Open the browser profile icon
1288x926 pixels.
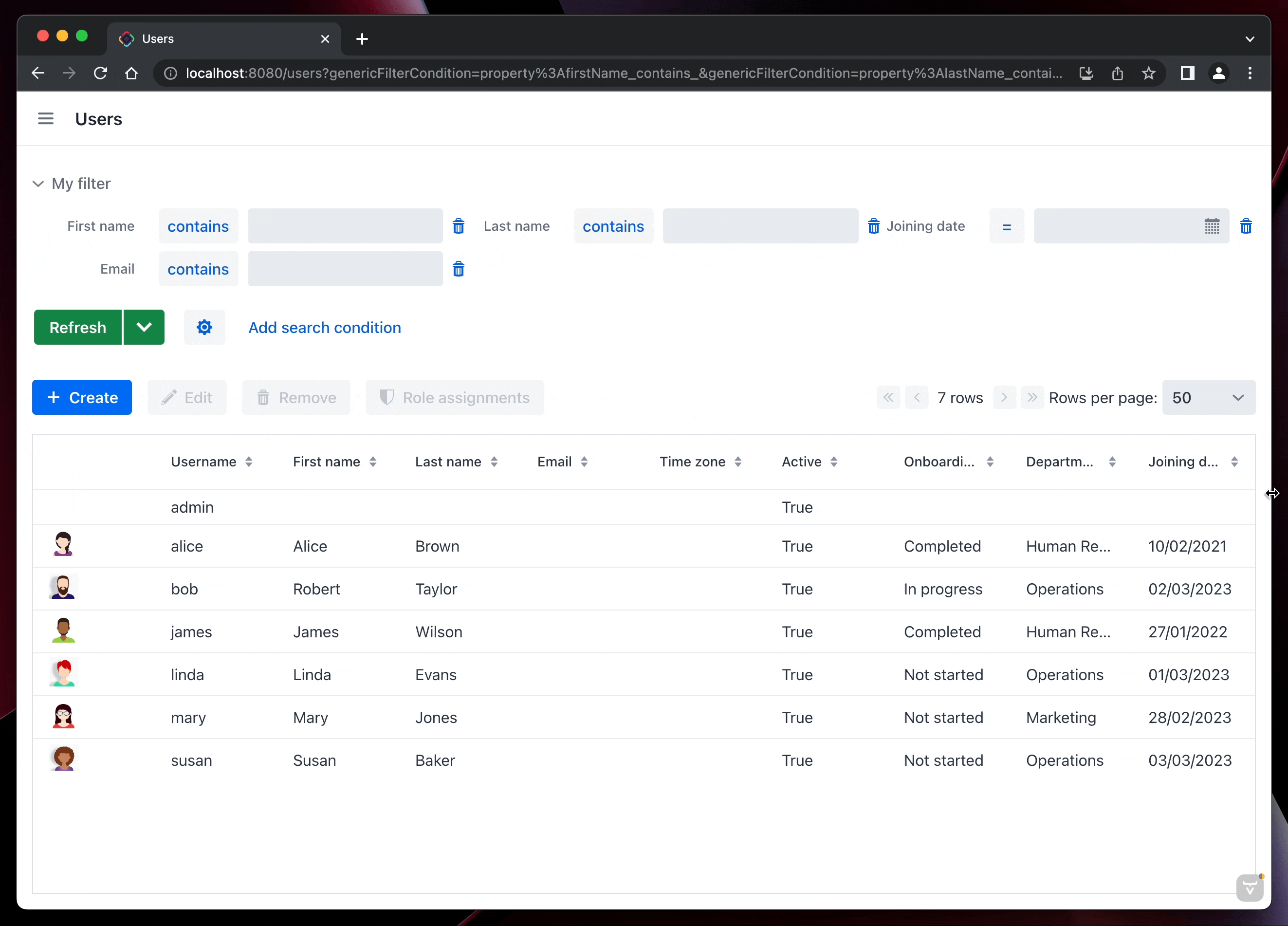tap(1219, 74)
